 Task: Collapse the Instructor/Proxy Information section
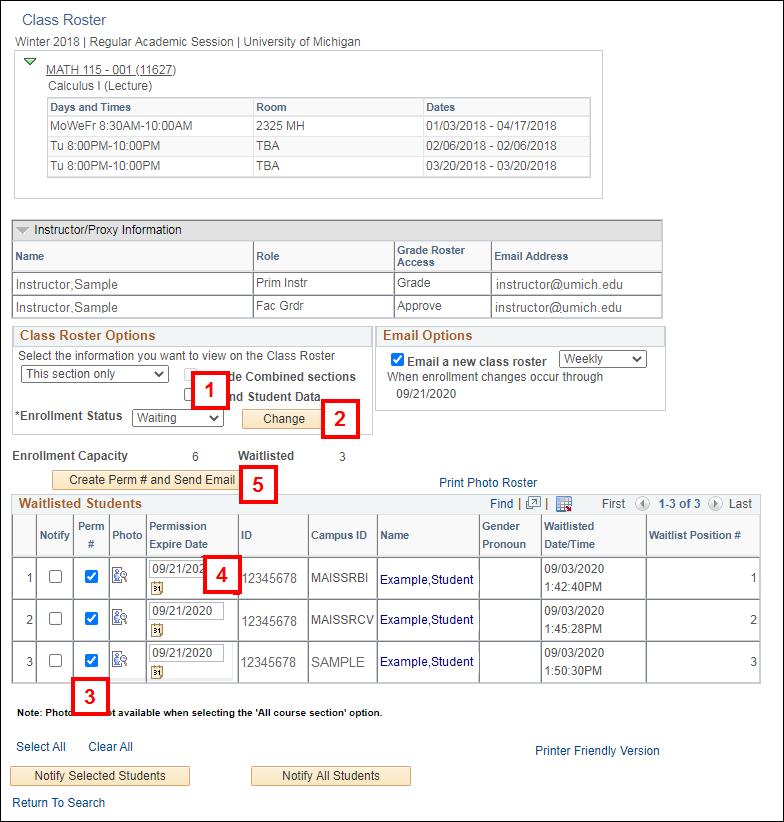[23, 230]
